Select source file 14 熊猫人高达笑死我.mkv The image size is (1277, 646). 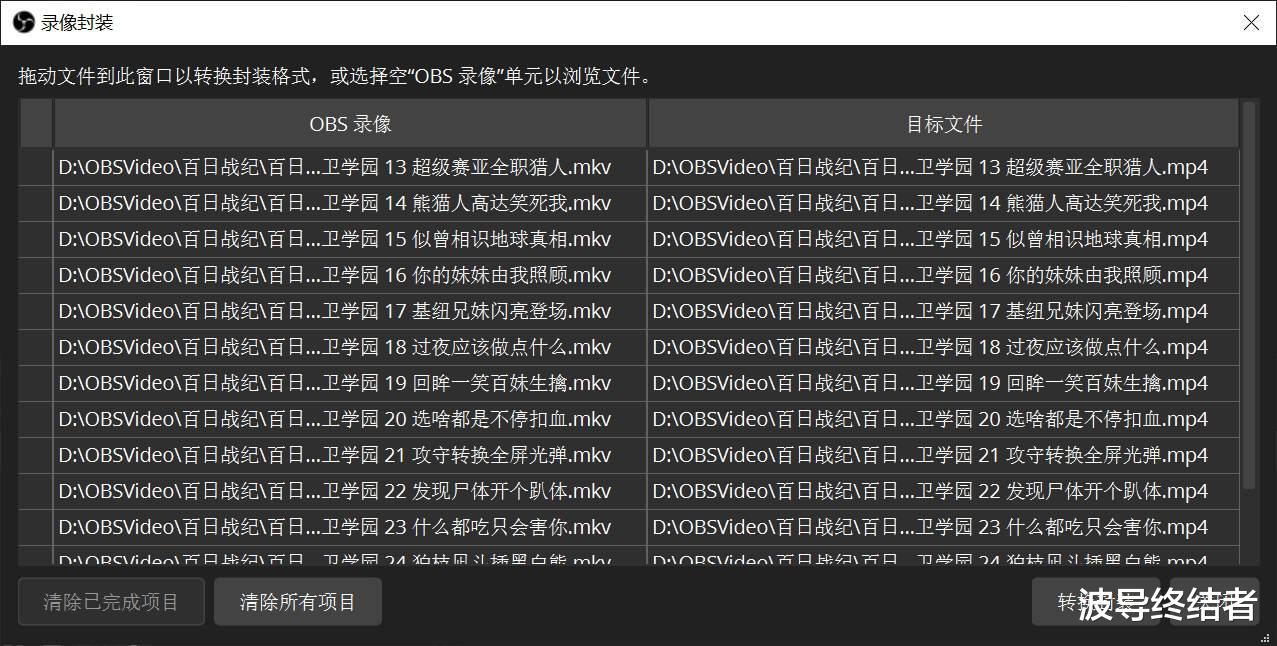(x=350, y=203)
